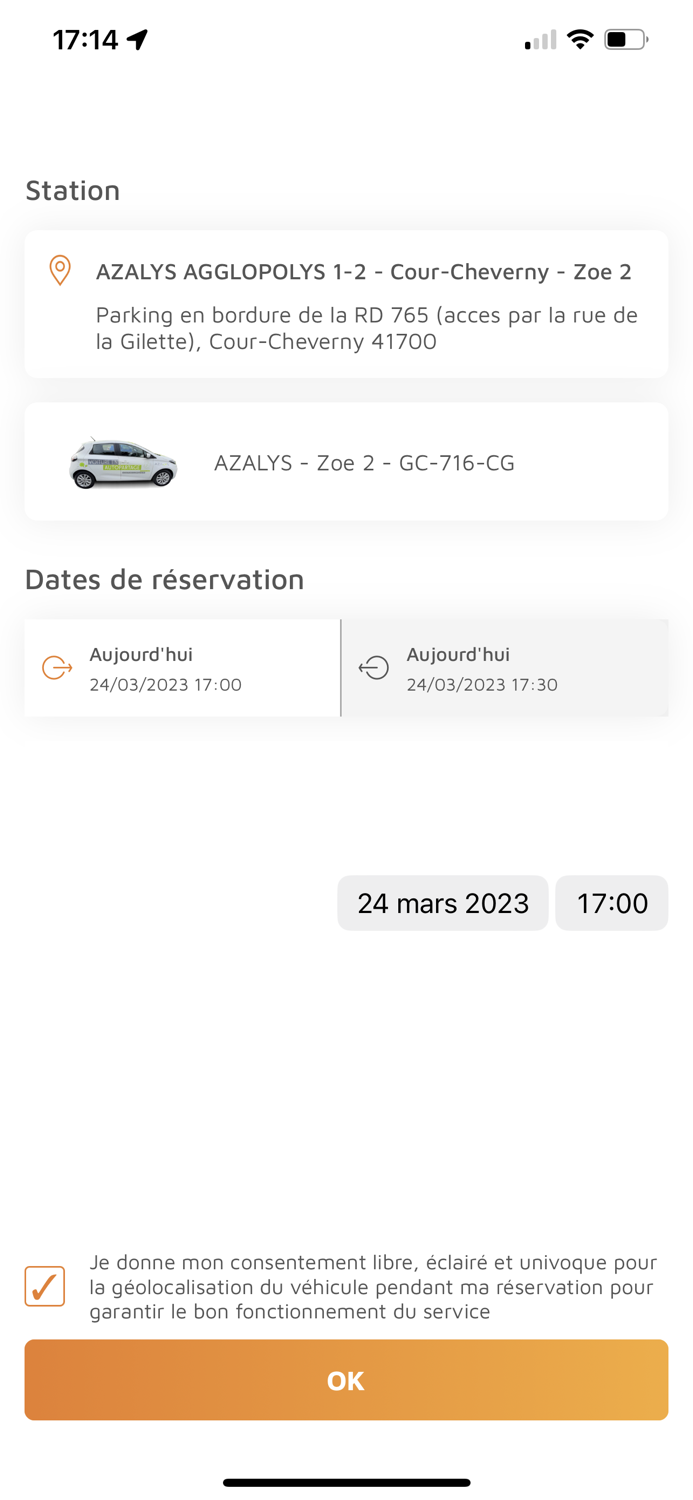Click the location services arrow in the status bar
This screenshot has height=1500, width=693.
pos(135,37)
